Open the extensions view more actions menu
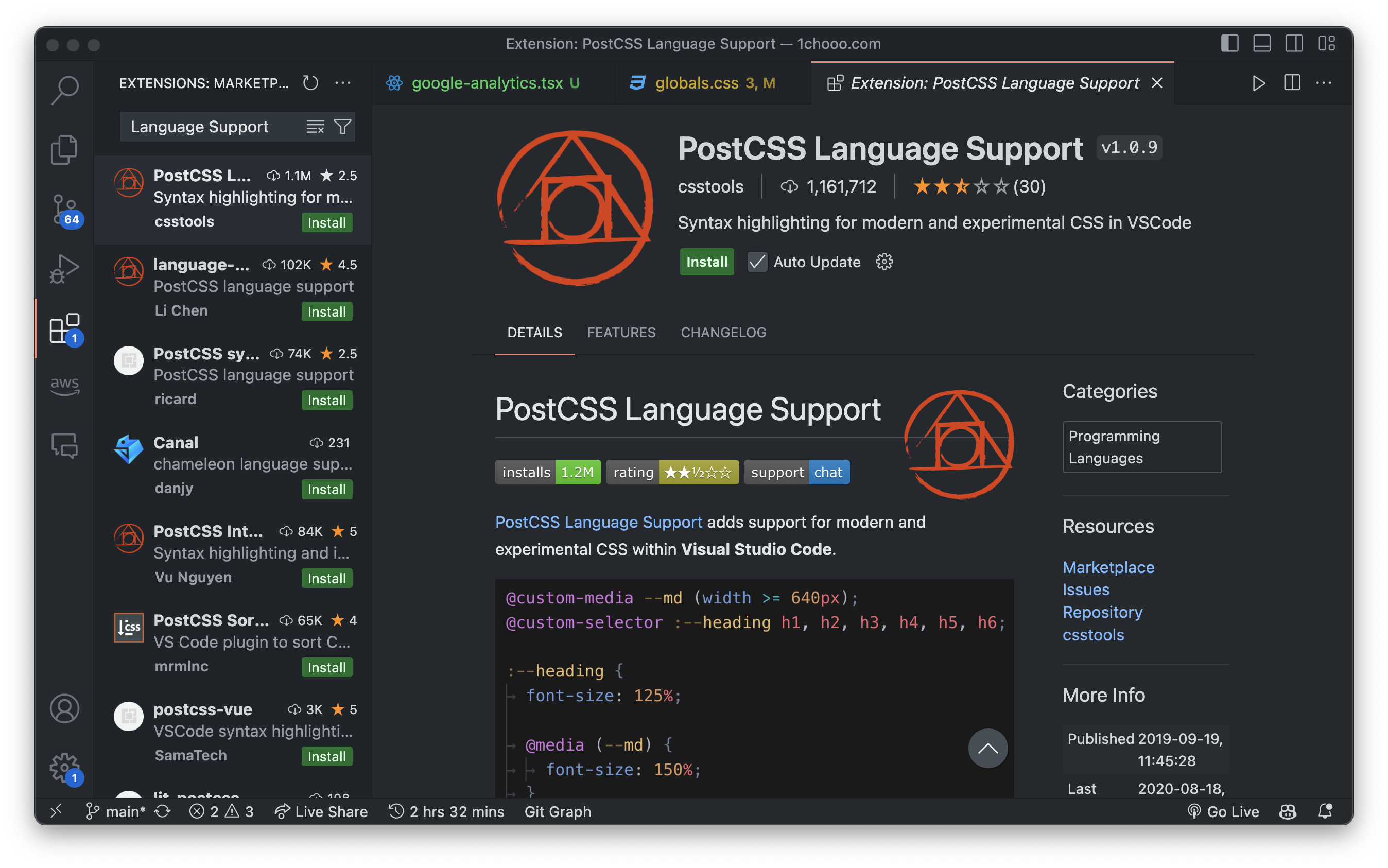This screenshot has height=868, width=1388. coord(343,83)
